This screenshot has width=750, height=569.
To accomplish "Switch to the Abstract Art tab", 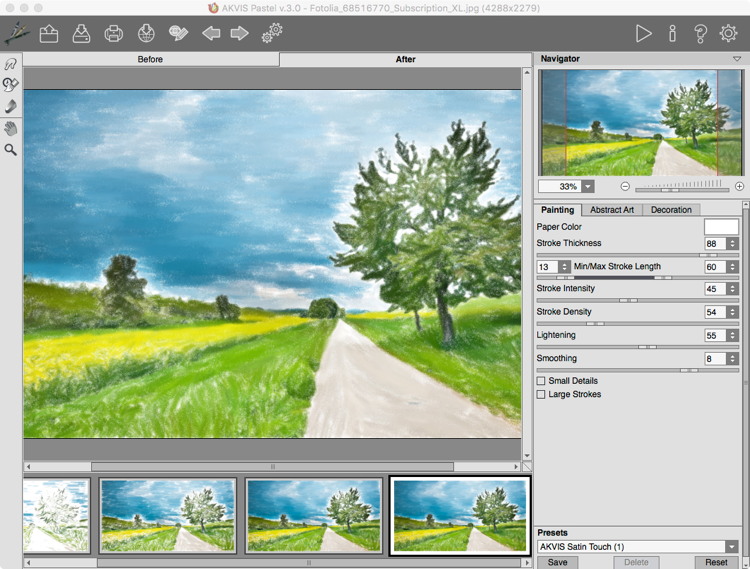I will tap(612, 210).
